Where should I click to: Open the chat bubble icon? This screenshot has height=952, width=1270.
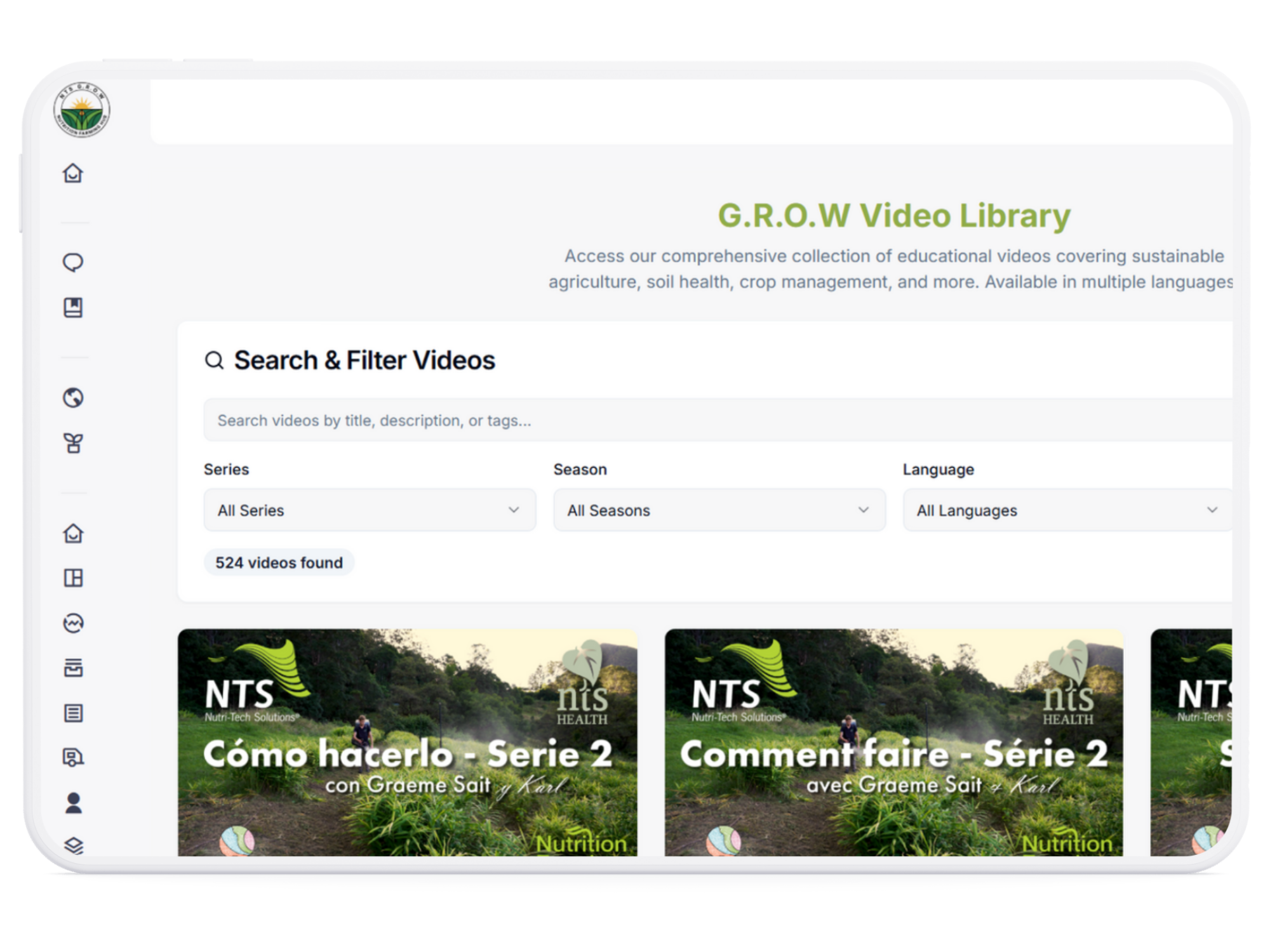pyautogui.click(x=73, y=262)
